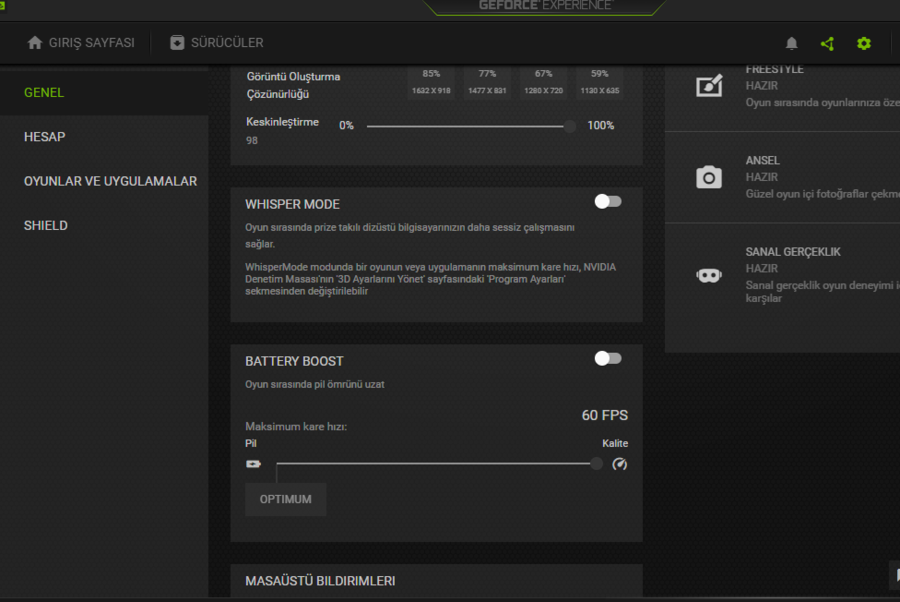Click the Maksimum kare hızı label
900x602 pixels.
point(296,426)
